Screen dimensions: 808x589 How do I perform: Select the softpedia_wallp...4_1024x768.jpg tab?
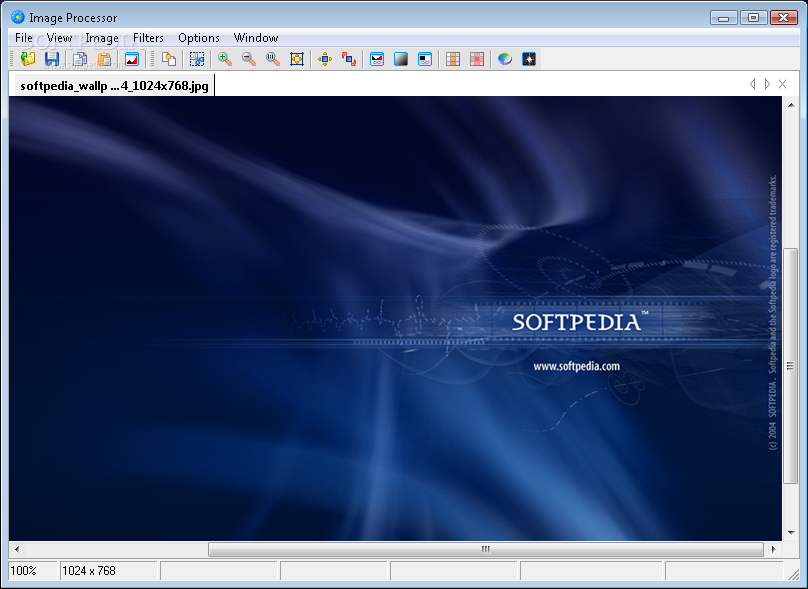[114, 86]
